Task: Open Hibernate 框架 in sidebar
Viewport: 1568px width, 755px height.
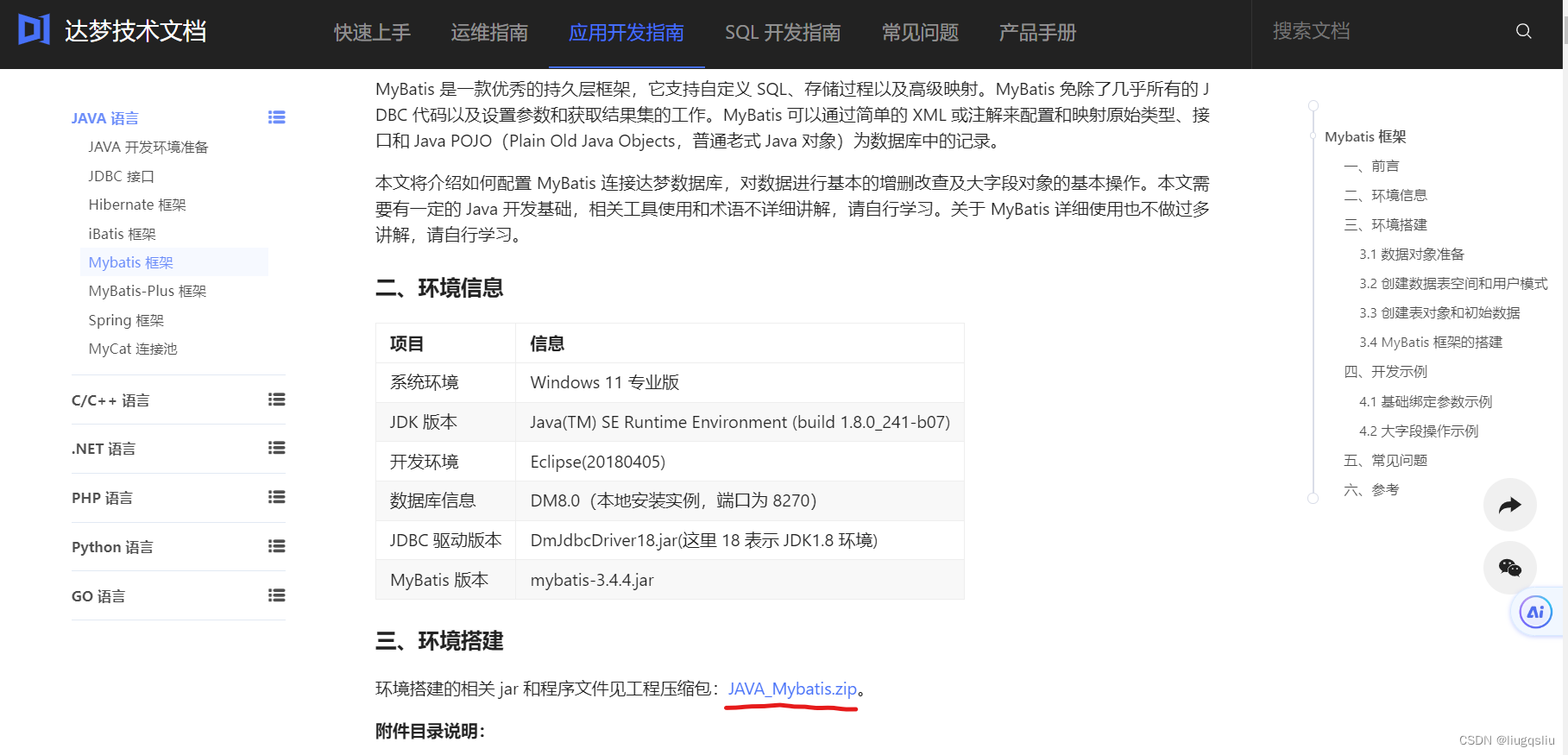Action: point(137,204)
